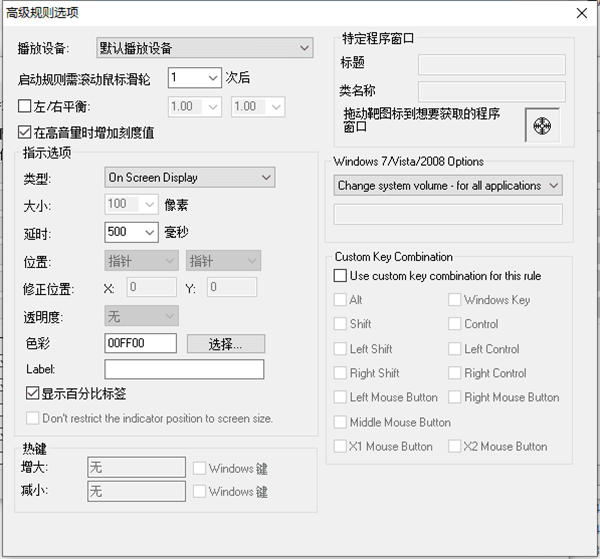The width and height of the screenshot is (600, 559).
Task: Close the 高级规则选项 dialog window
Action: coord(581,12)
